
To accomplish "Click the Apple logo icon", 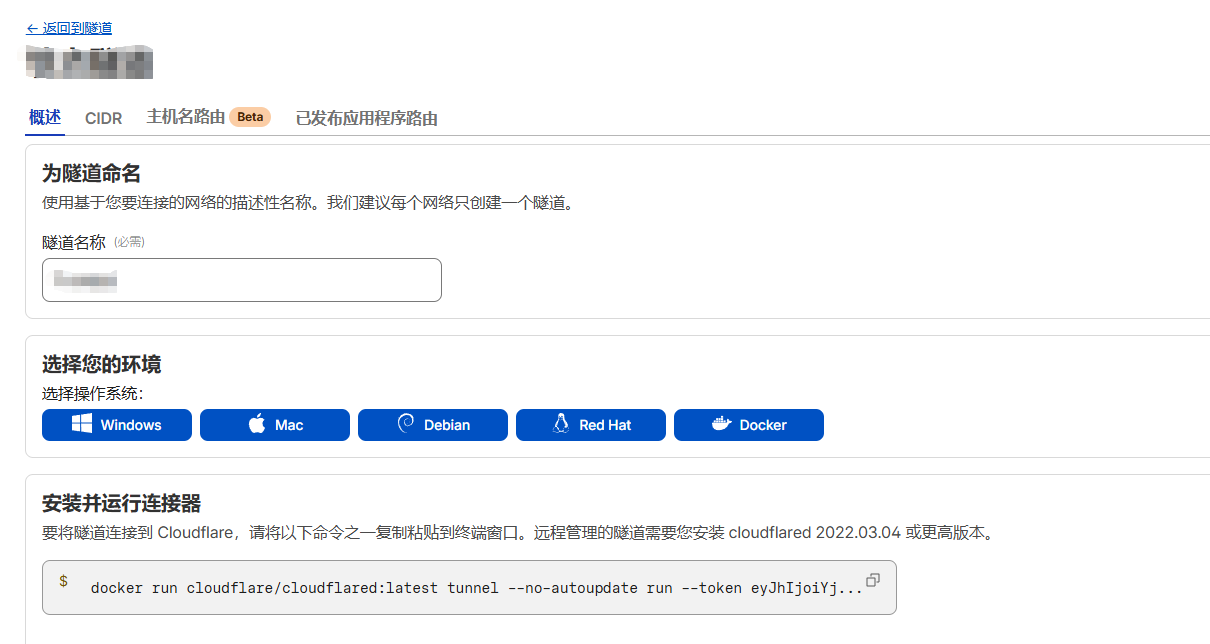I will [x=257, y=424].
